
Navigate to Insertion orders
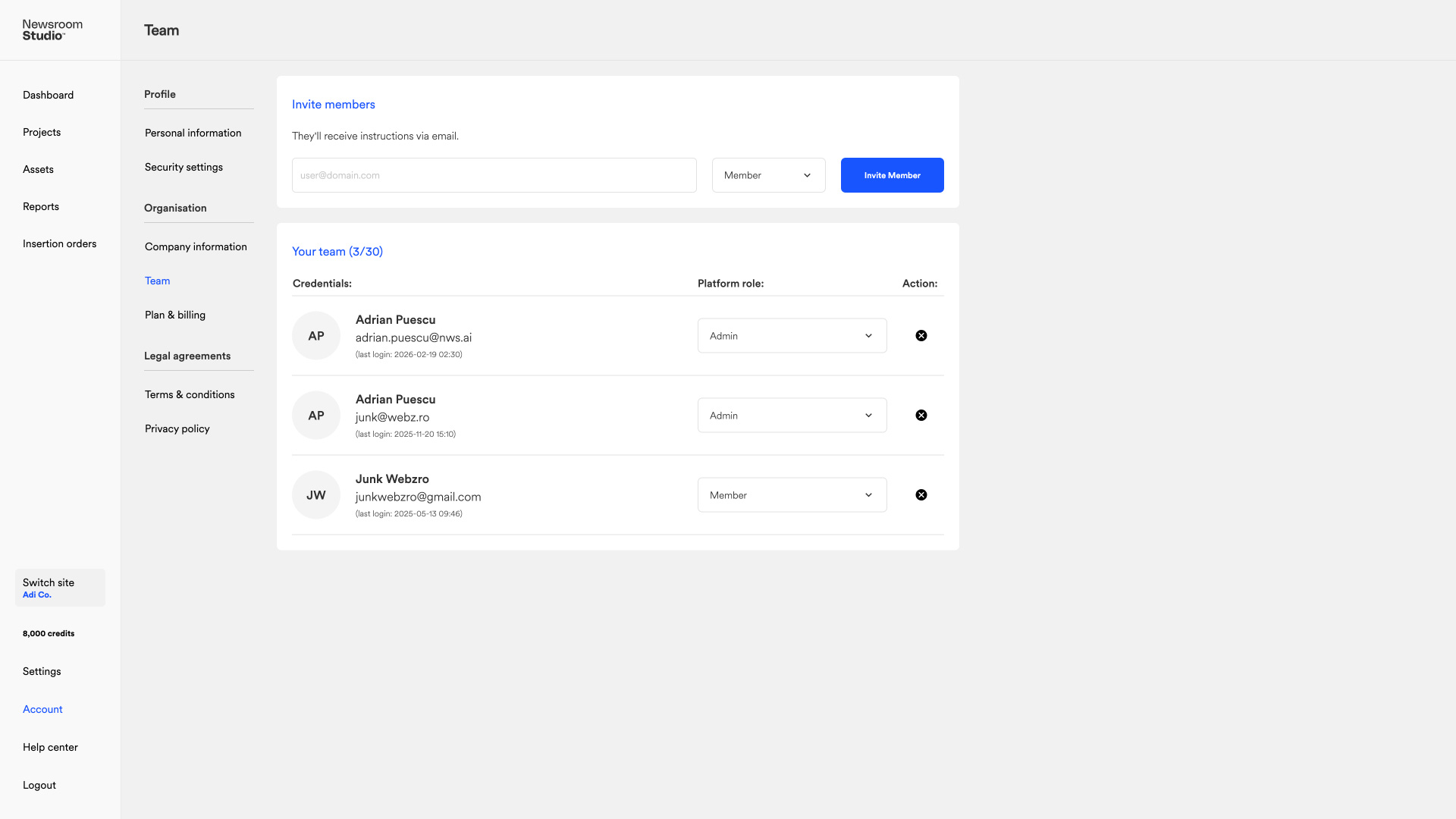pyautogui.click(x=59, y=243)
